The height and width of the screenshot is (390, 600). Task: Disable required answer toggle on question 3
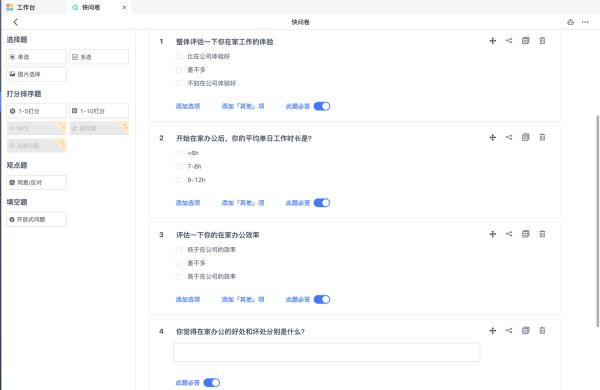(322, 299)
